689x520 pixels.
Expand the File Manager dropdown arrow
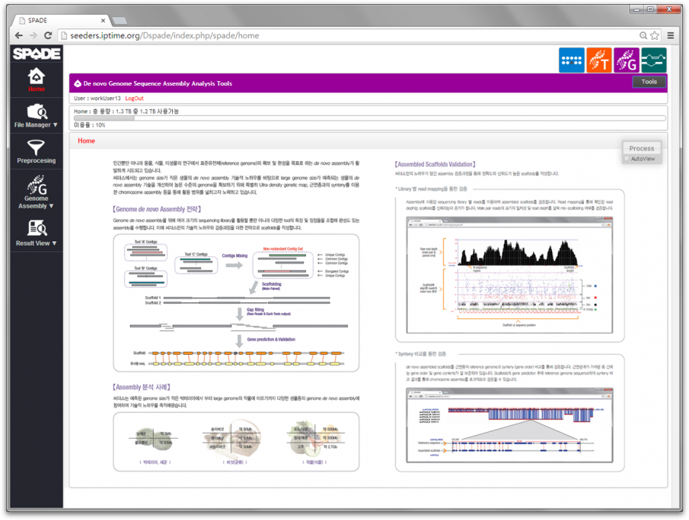click(x=53, y=125)
